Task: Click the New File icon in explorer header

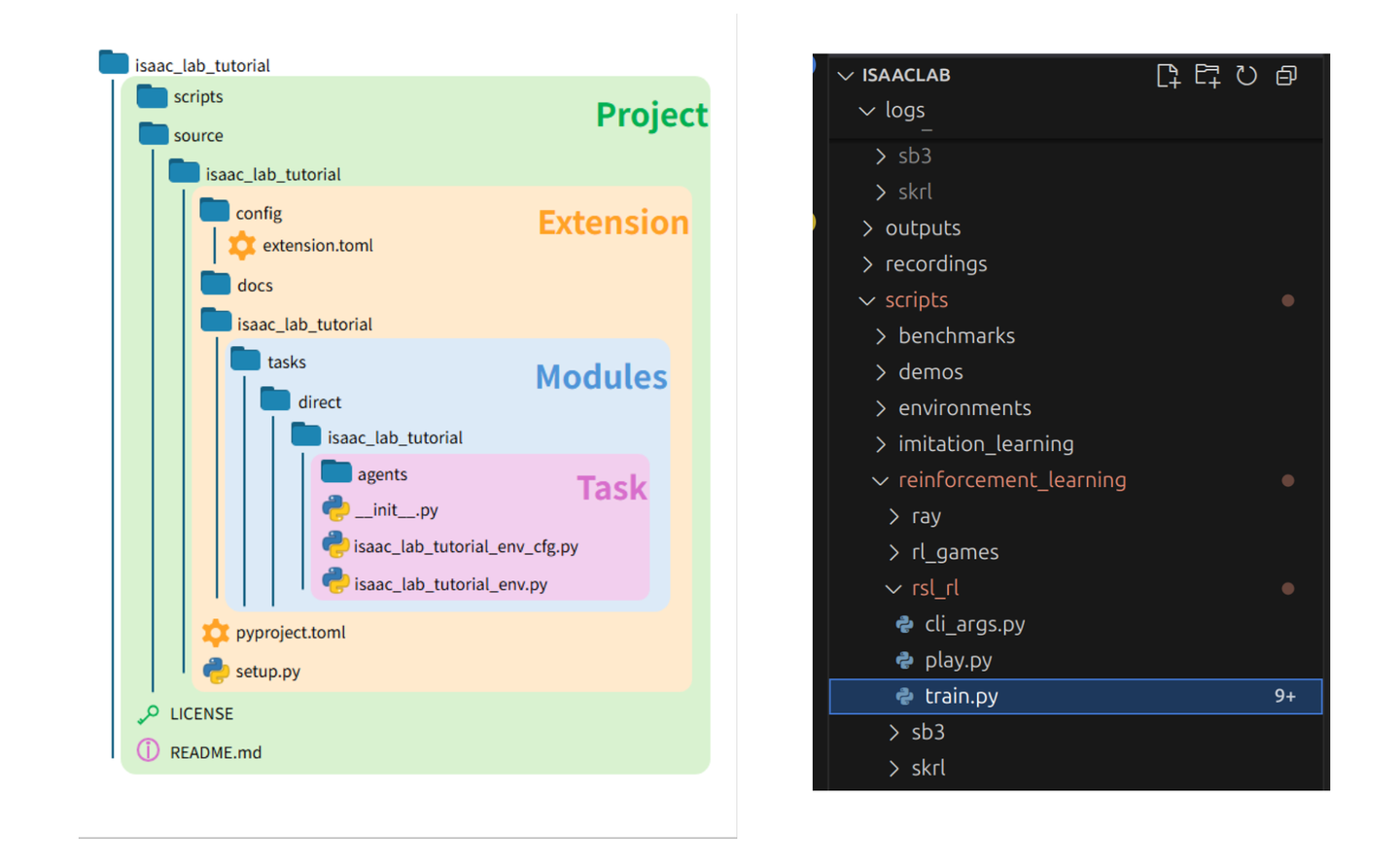Action: click(1168, 76)
